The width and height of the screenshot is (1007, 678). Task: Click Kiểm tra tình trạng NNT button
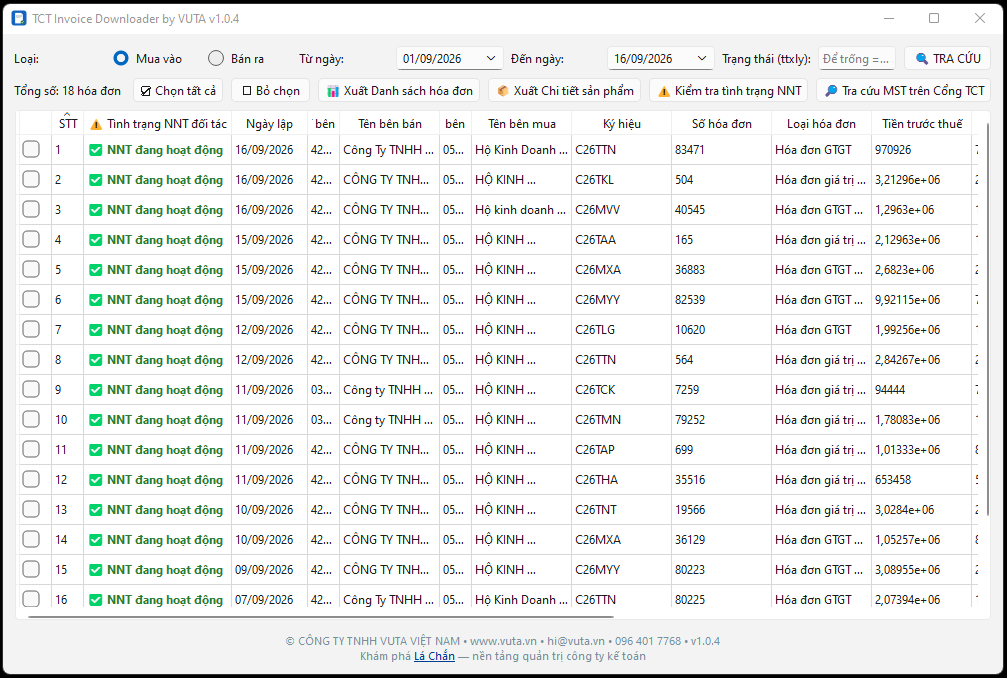[728, 91]
